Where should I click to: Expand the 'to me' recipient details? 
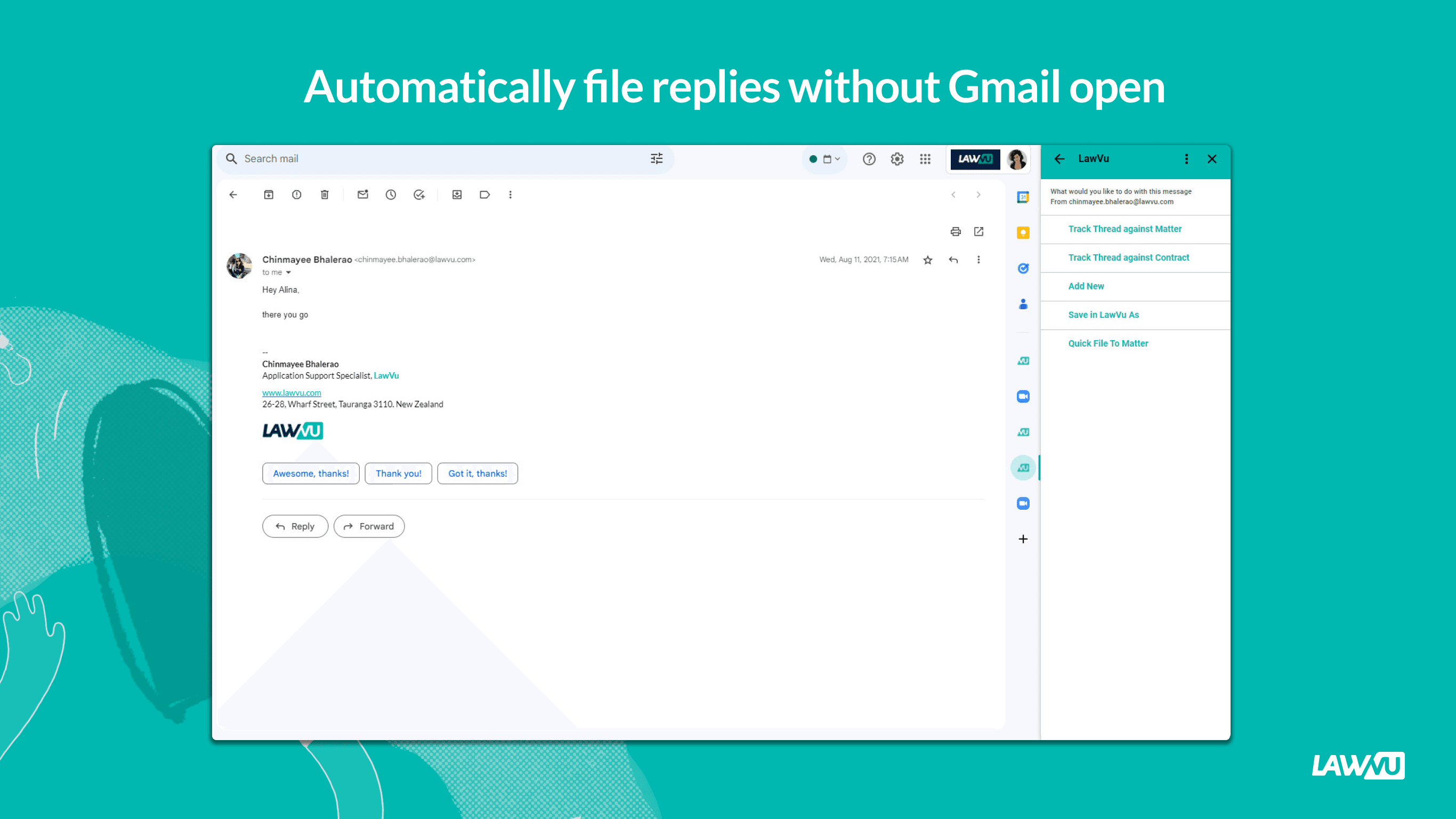(288, 272)
